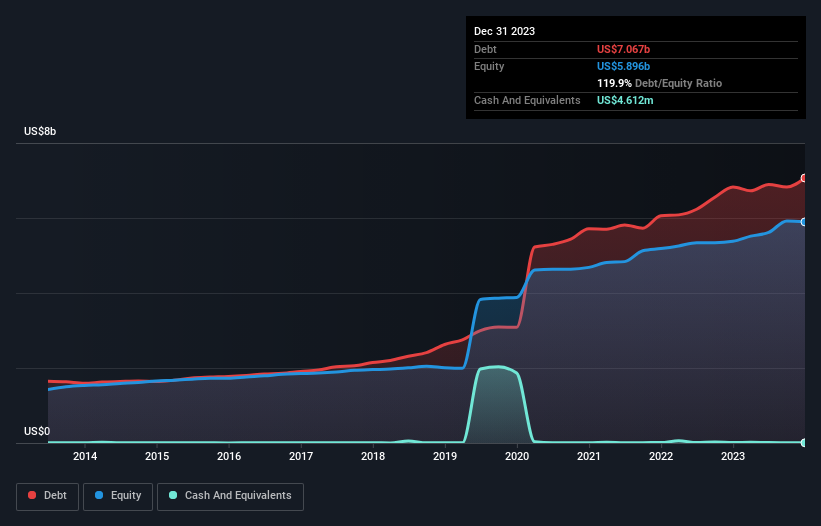Toggle the Debt series legend button
This screenshot has height=526, width=821.
[x=48, y=496]
